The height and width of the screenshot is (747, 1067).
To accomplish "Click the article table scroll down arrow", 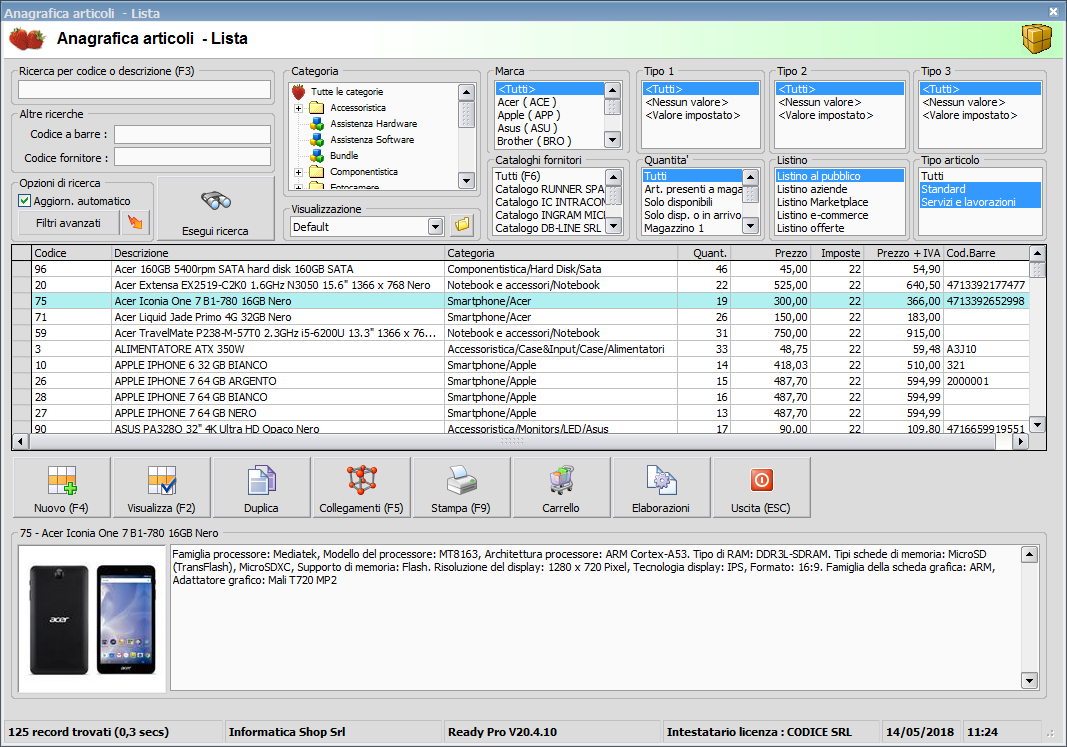I will click(1037, 425).
